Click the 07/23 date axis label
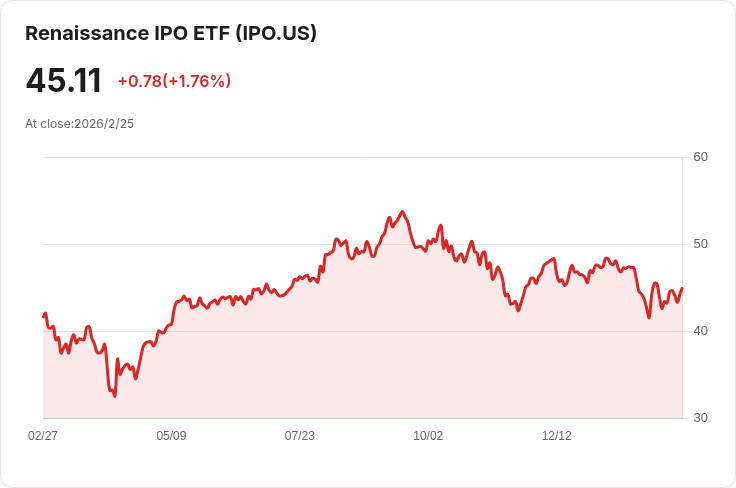Screen dimensions: 736x488 299,436
